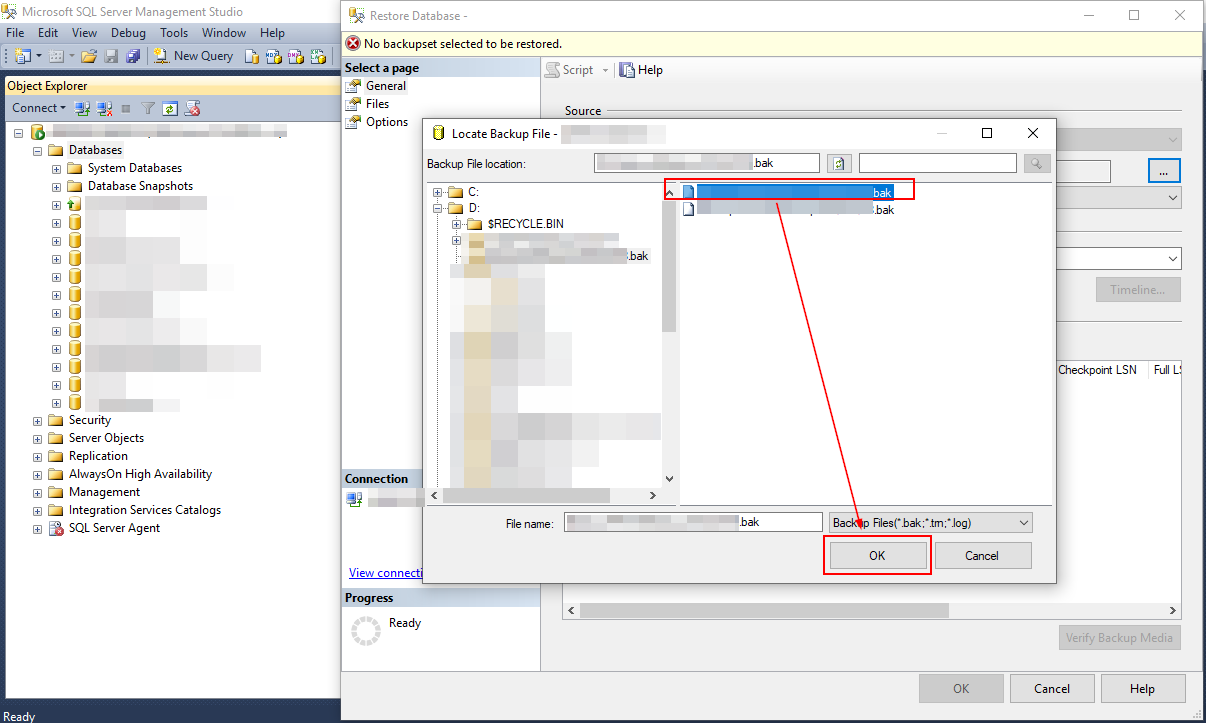Screen dimensions: 1206x723
Task: Open the Window menu
Action: pos(224,33)
